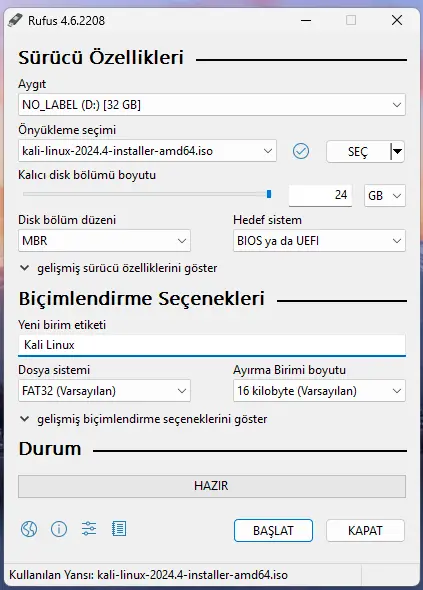Screen dimensions: 423x590
Task: Open the GB size unit dropdown
Action: 385,196
